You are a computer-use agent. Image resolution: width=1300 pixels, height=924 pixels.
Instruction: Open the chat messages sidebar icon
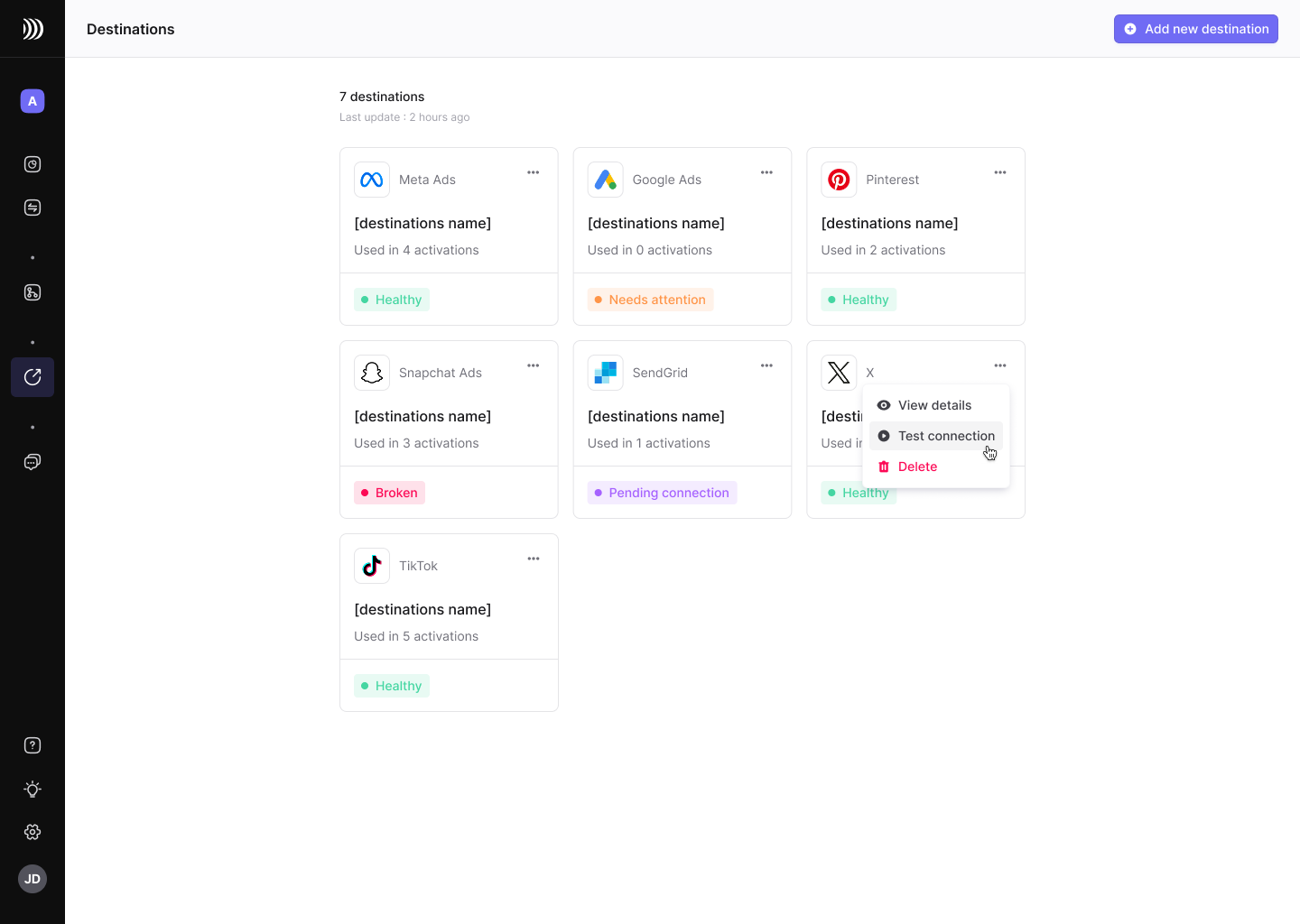[32, 462]
